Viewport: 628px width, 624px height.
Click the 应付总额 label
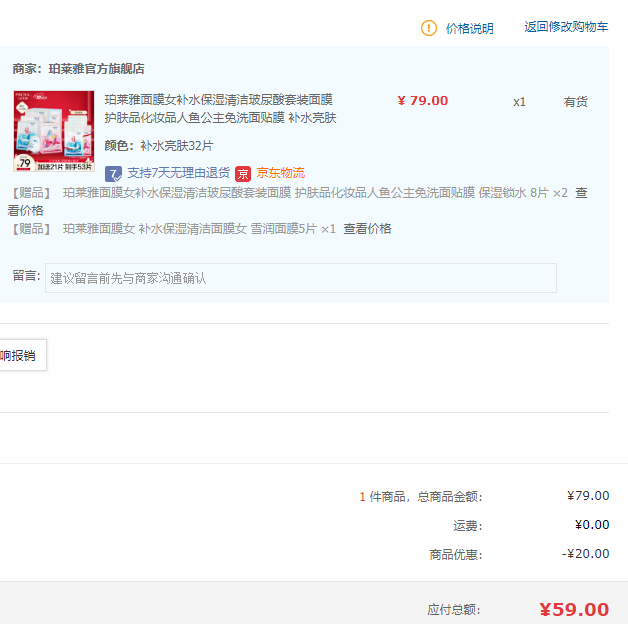(x=454, y=610)
